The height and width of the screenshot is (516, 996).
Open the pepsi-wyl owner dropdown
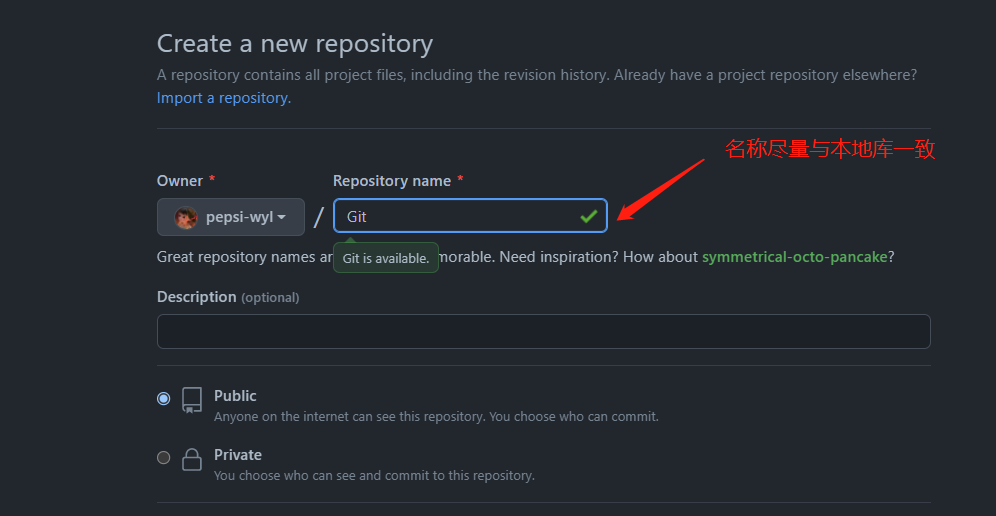point(231,217)
